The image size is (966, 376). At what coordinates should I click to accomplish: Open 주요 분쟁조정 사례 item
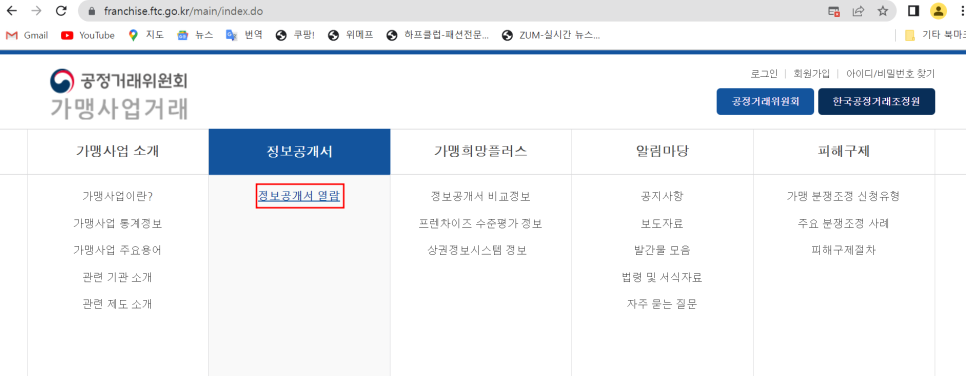[x=843, y=224]
